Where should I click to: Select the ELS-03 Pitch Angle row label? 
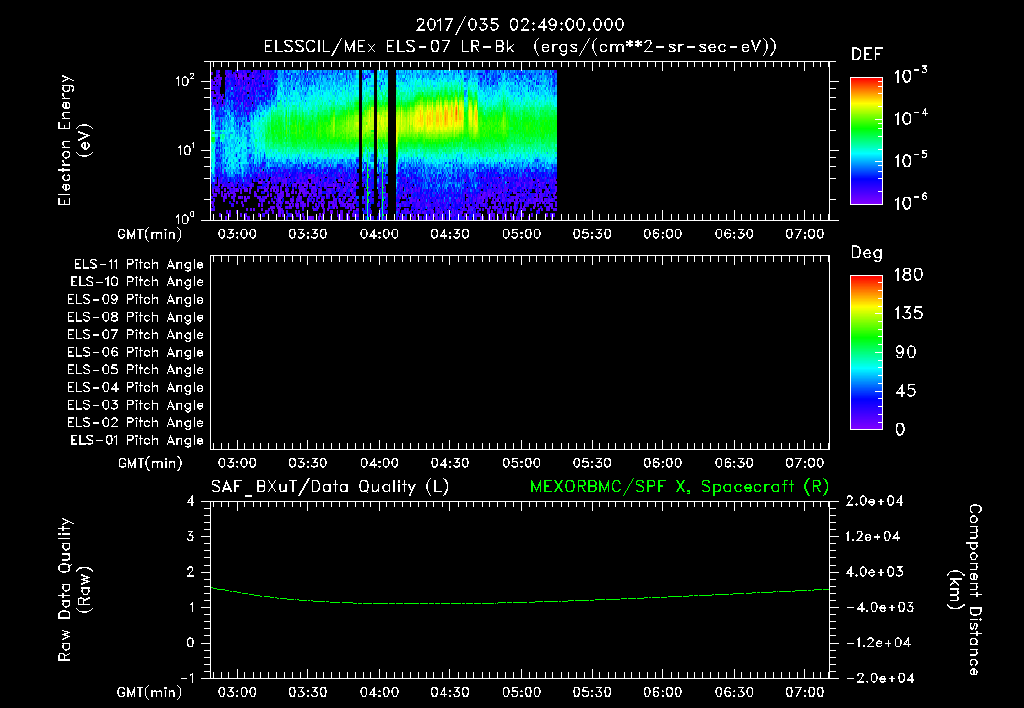[135, 406]
